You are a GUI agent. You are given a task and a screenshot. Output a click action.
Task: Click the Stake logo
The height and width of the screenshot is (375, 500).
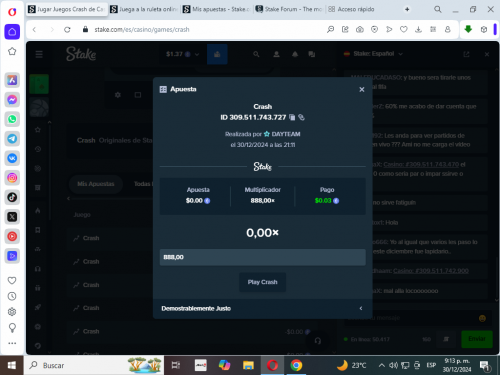pos(81,54)
